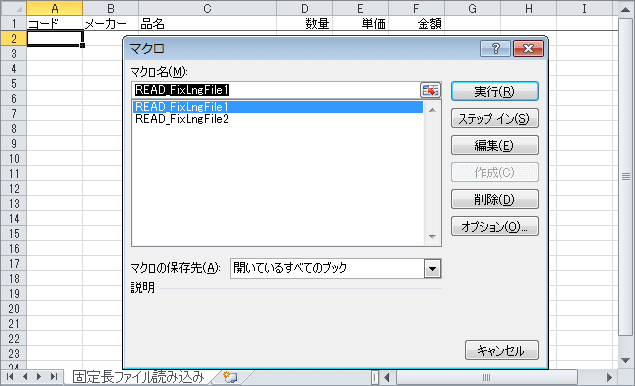The width and height of the screenshot is (635, 386).
Task: Go to last sheet navigation arrow
Action: [54, 377]
